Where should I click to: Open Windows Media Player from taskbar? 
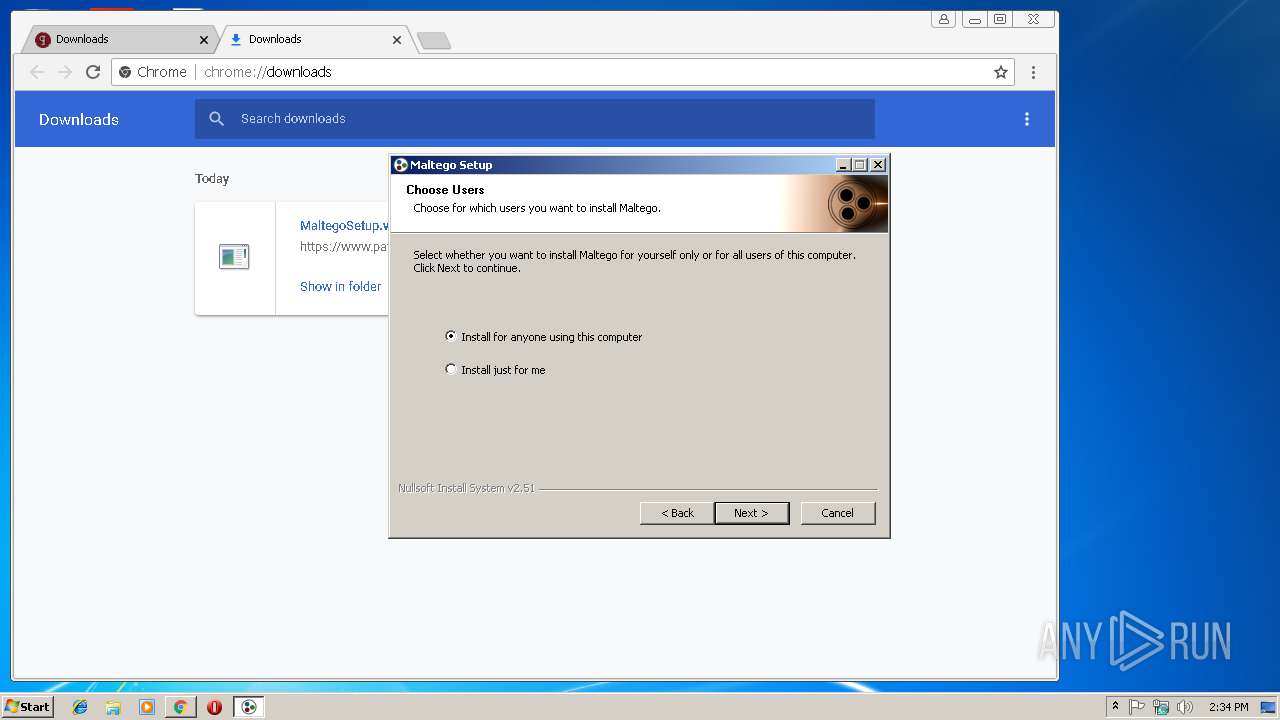(x=146, y=707)
